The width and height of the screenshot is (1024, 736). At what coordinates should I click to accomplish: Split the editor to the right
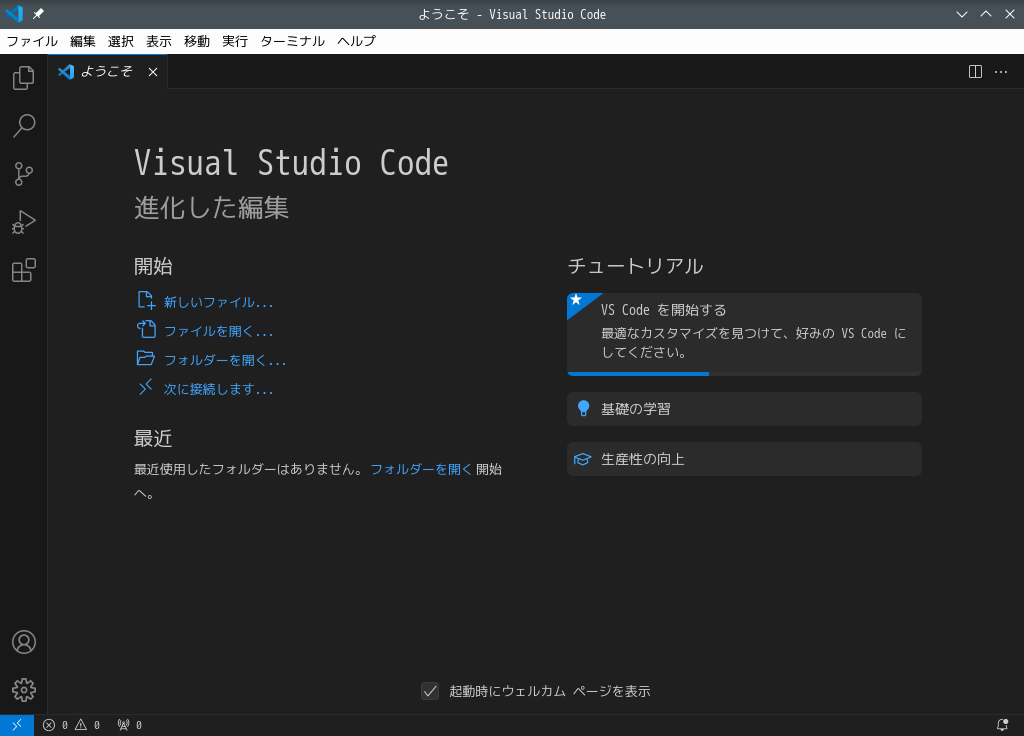click(x=975, y=72)
